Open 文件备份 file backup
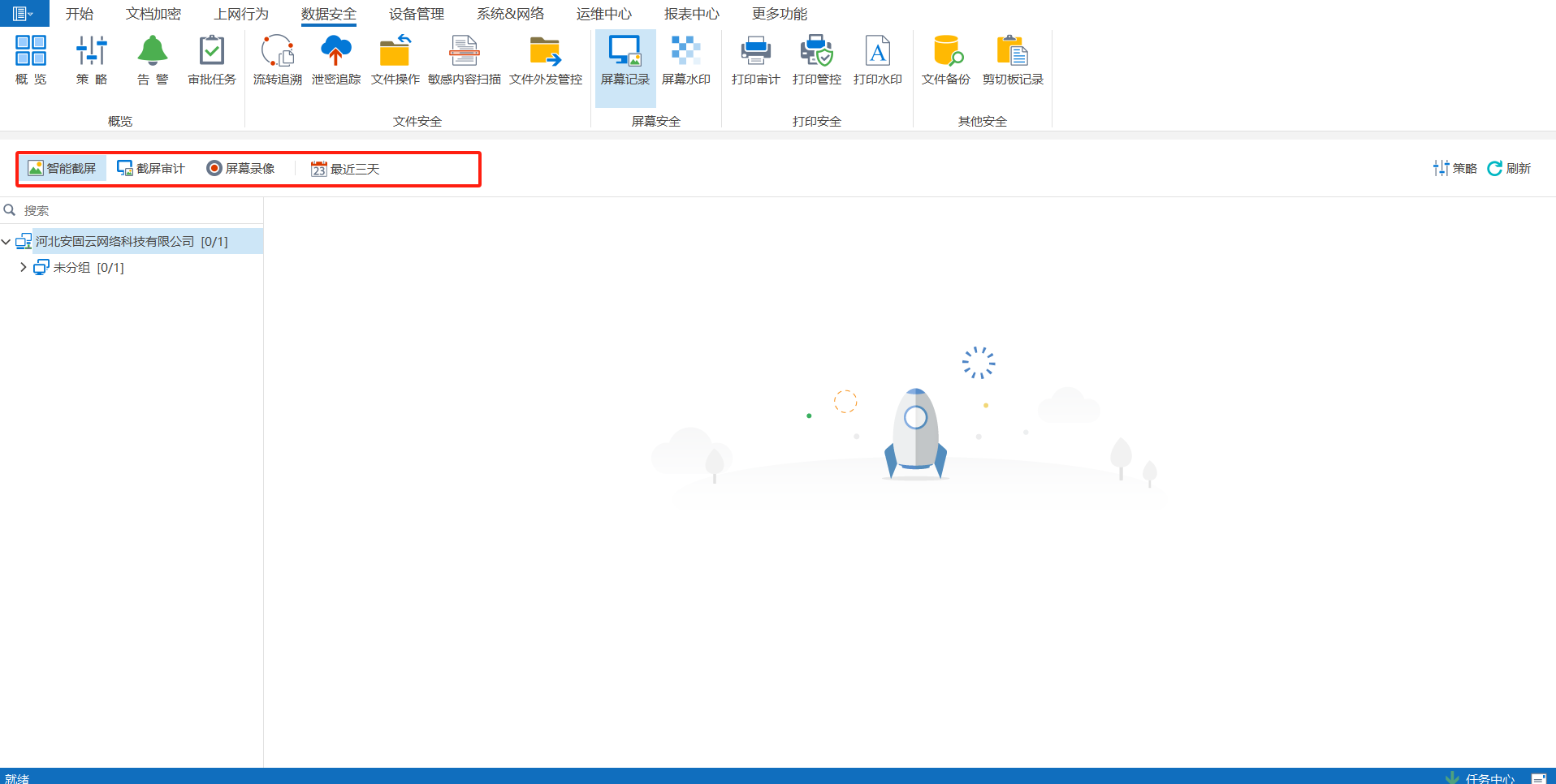 pyautogui.click(x=946, y=60)
